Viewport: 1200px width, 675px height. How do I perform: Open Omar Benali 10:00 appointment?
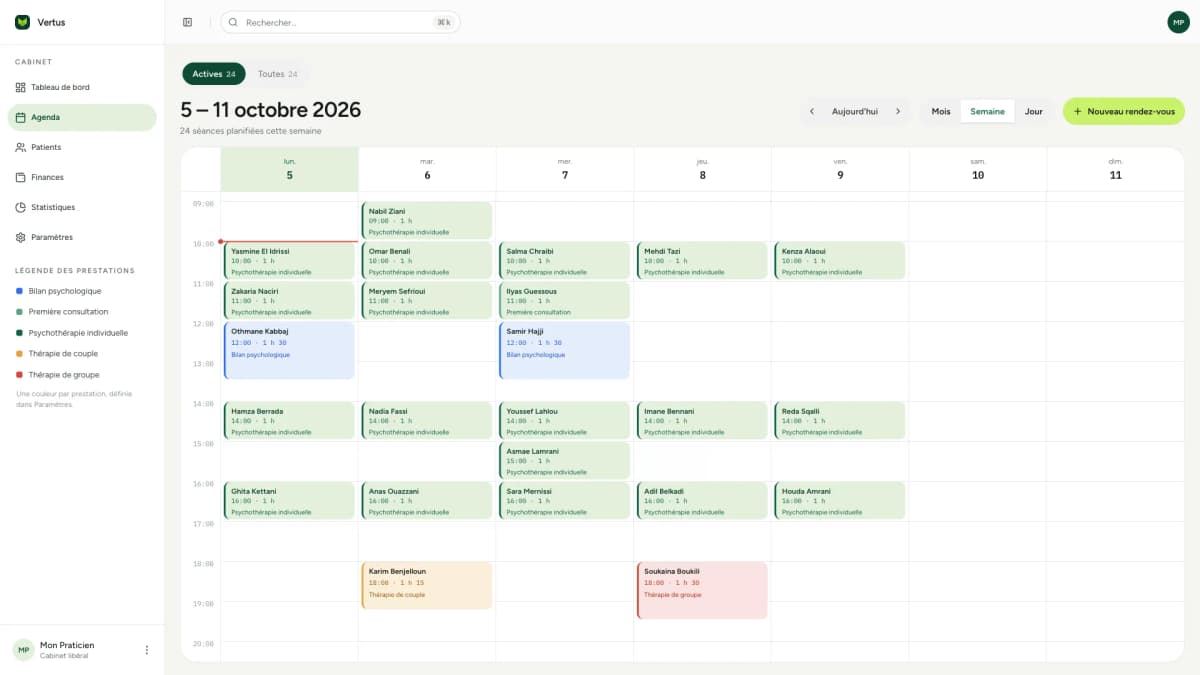point(427,261)
